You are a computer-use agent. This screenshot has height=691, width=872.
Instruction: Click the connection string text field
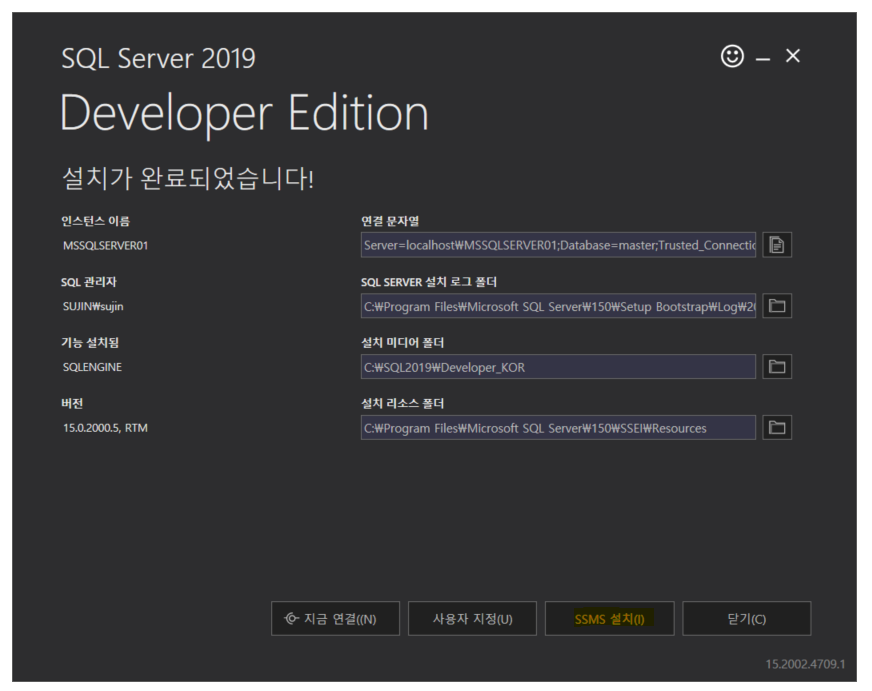[x=558, y=245]
